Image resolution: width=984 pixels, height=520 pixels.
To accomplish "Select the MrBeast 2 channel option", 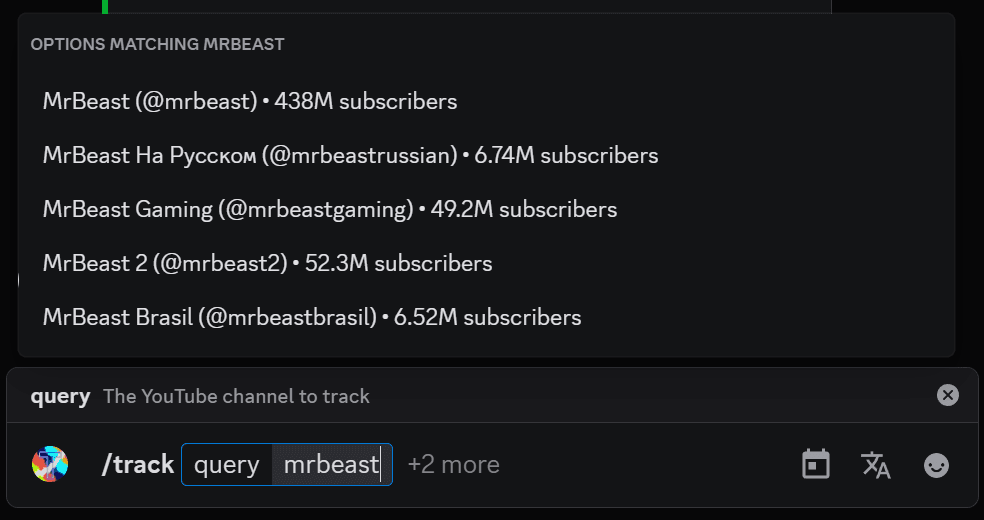I will click(x=267, y=263).
